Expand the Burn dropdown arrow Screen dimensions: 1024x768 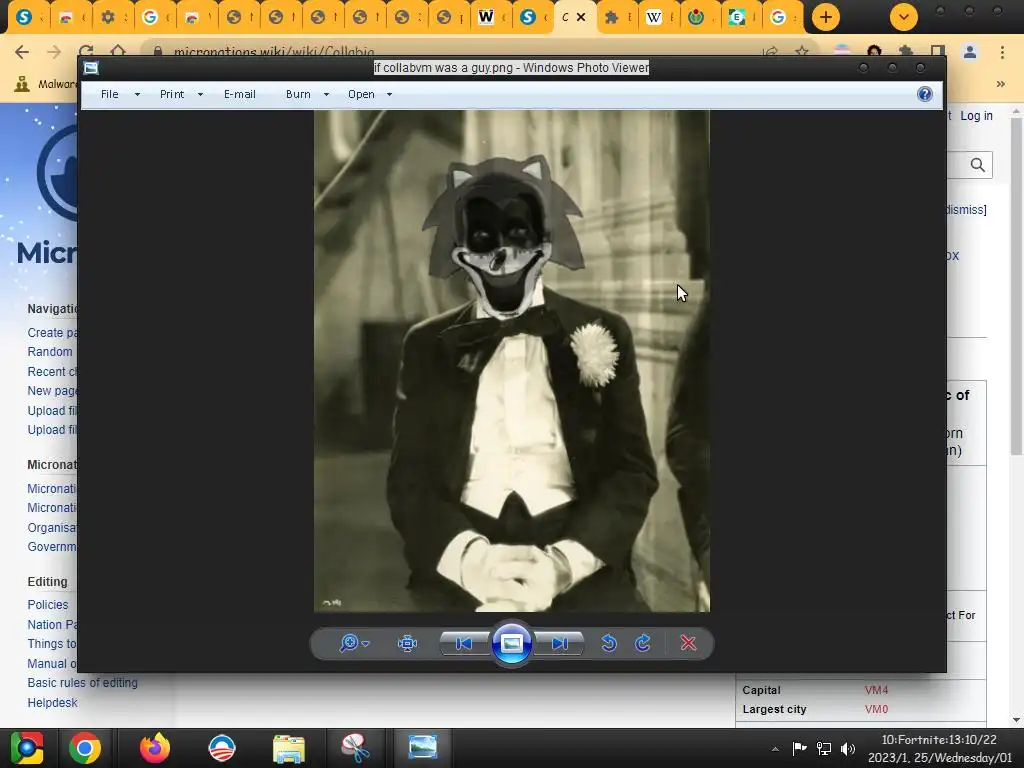point(327,95)
